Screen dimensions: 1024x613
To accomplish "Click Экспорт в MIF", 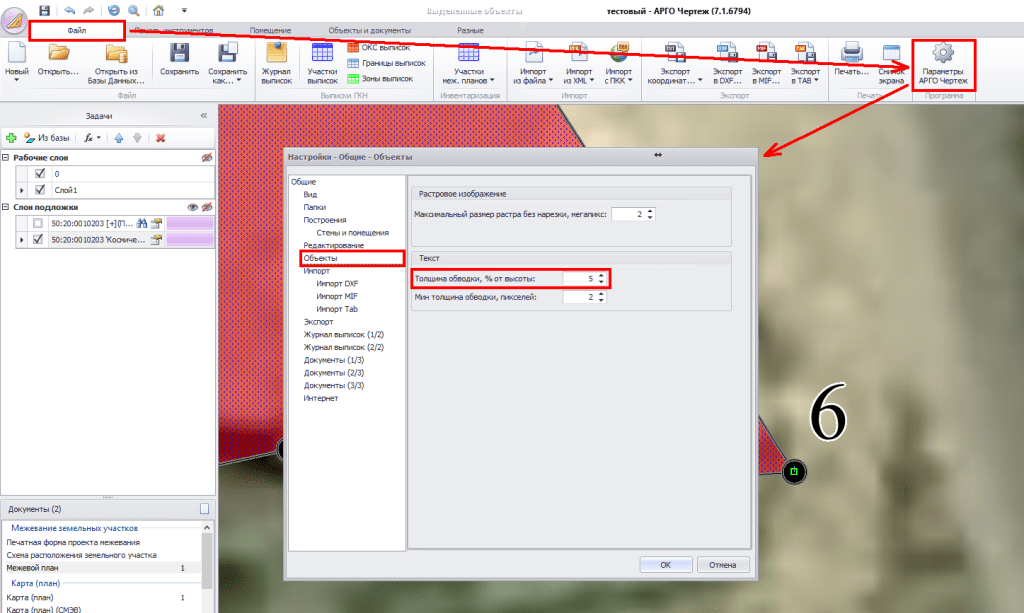I will click(x=766, y=64).
